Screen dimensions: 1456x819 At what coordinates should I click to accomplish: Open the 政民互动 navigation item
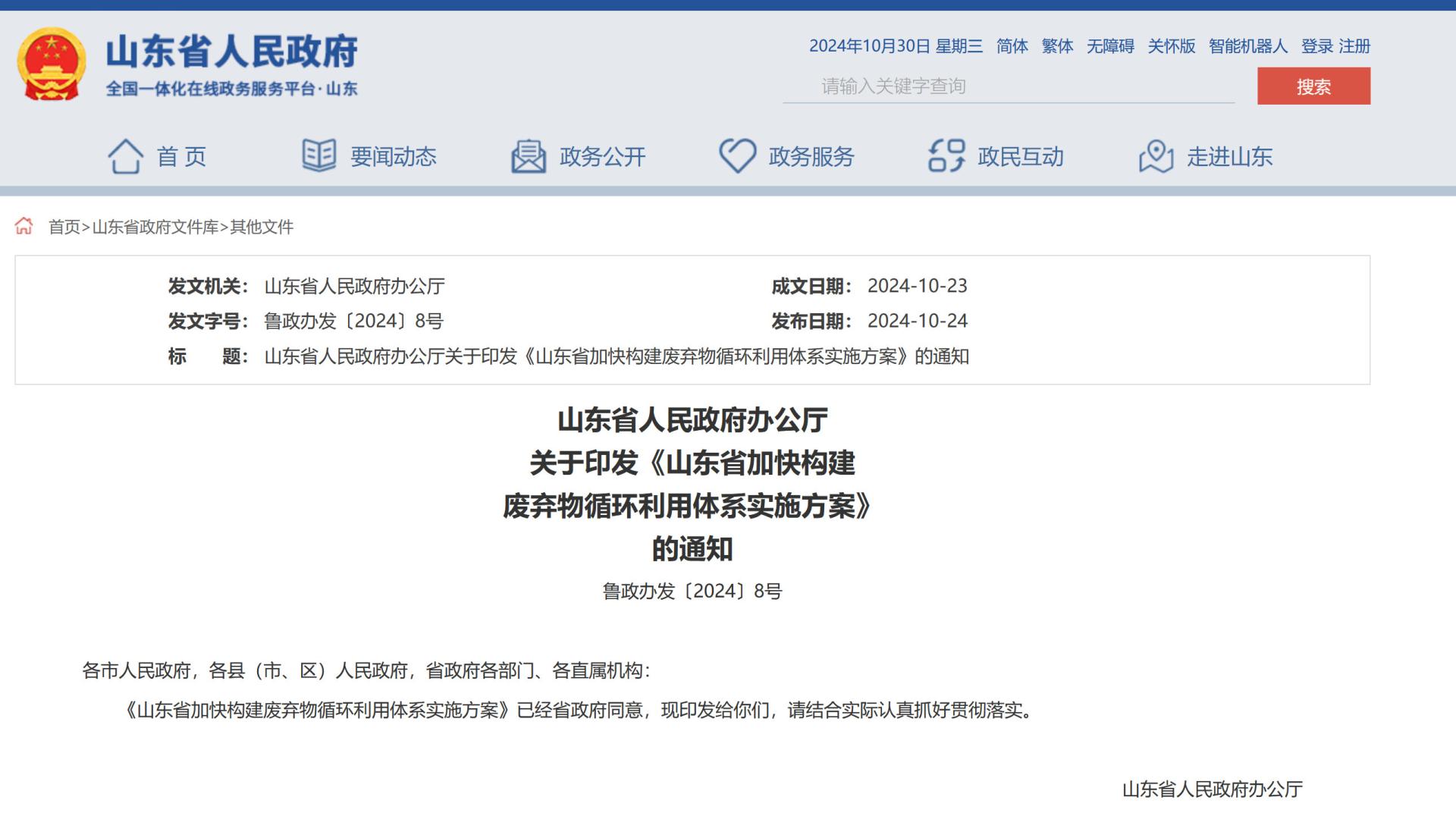point(1021,157)
